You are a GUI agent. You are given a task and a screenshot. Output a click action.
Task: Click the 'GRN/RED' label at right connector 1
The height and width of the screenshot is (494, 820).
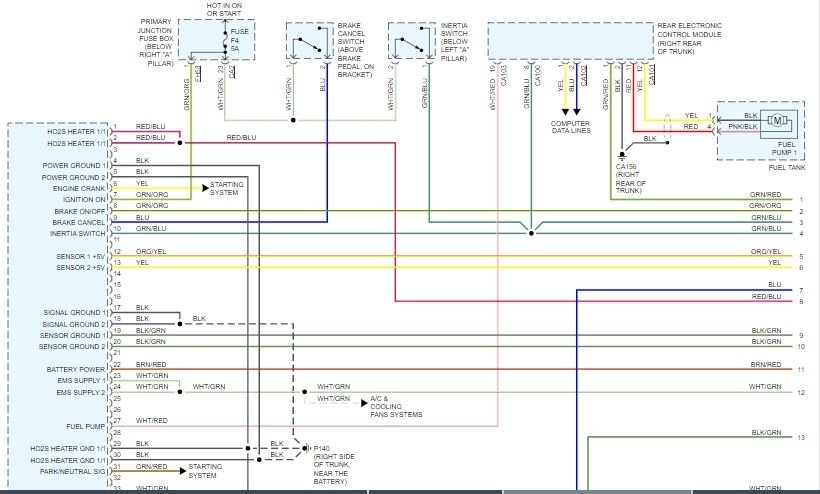tap(765, 194)
